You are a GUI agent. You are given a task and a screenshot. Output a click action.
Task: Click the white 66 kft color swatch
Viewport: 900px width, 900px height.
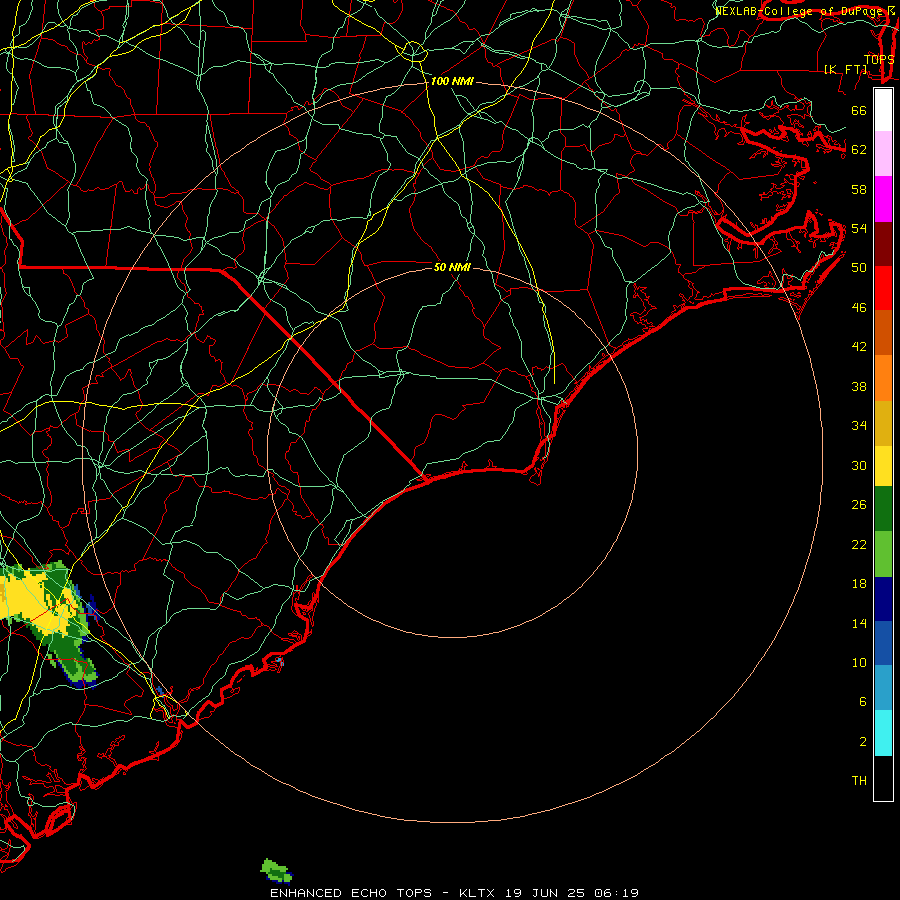coord(883,110)
